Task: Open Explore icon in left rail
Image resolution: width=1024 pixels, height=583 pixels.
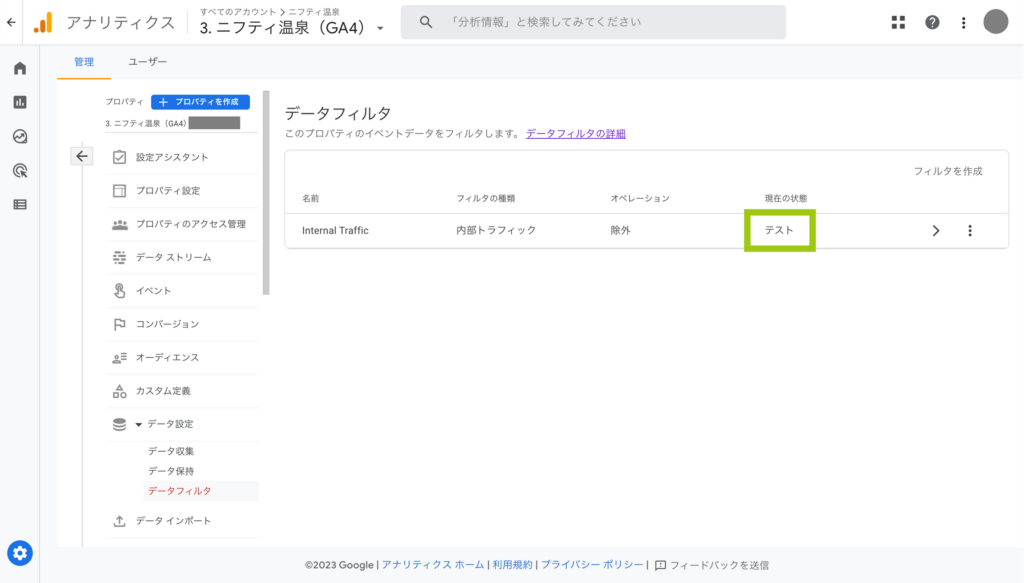Action: point(20,136)
